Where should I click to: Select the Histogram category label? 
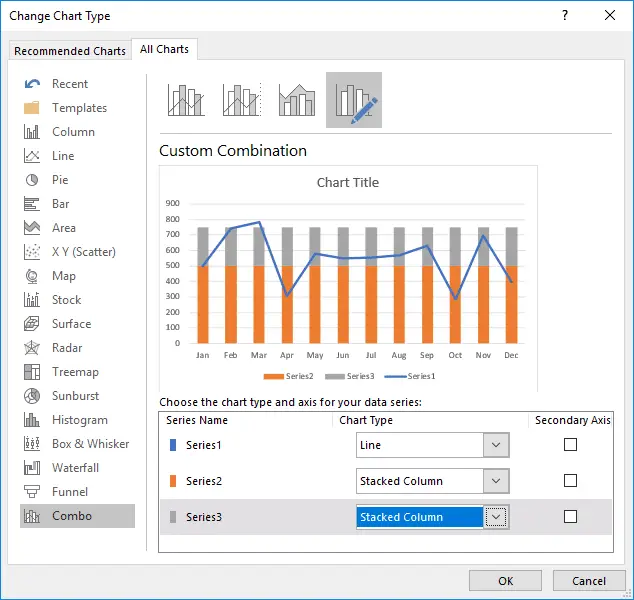(x=80, y=420)
